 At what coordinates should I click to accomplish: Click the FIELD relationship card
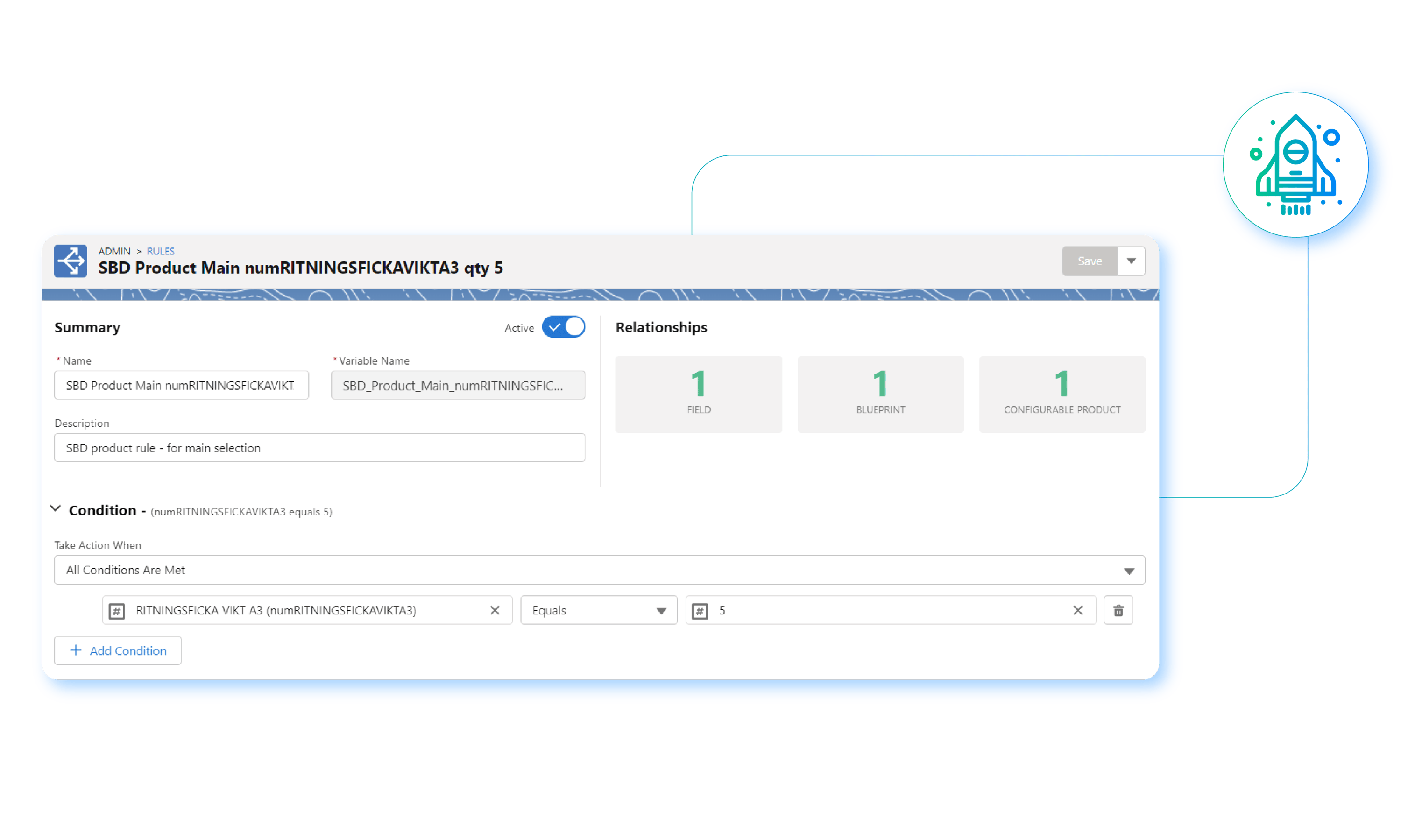tap(699, 394)
